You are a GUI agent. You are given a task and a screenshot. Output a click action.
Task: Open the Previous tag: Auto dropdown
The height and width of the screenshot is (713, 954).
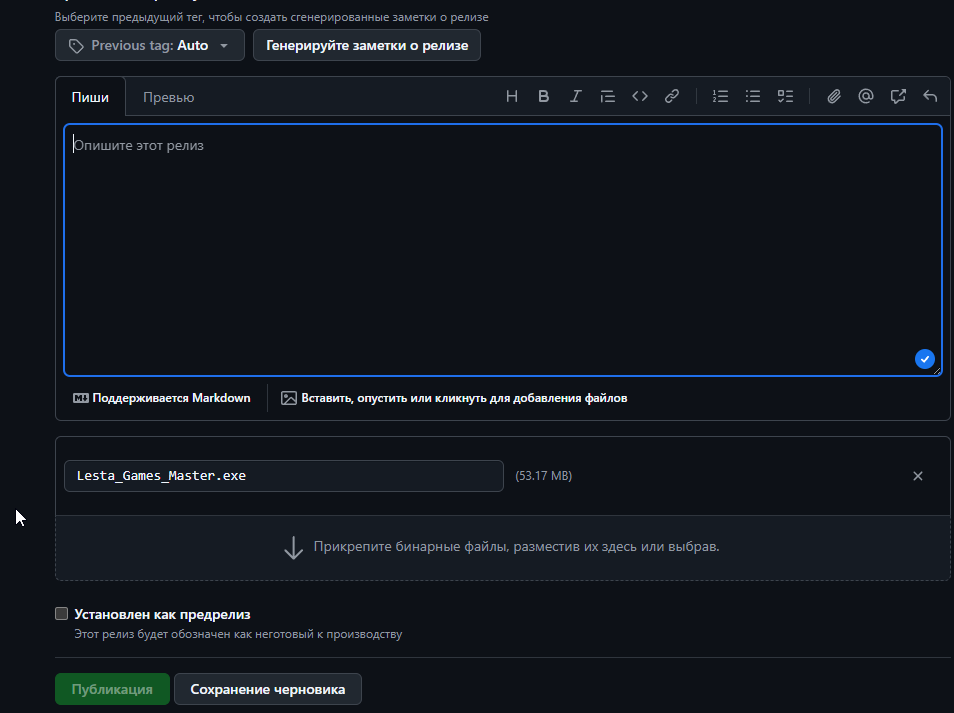[x=150, y=45]
